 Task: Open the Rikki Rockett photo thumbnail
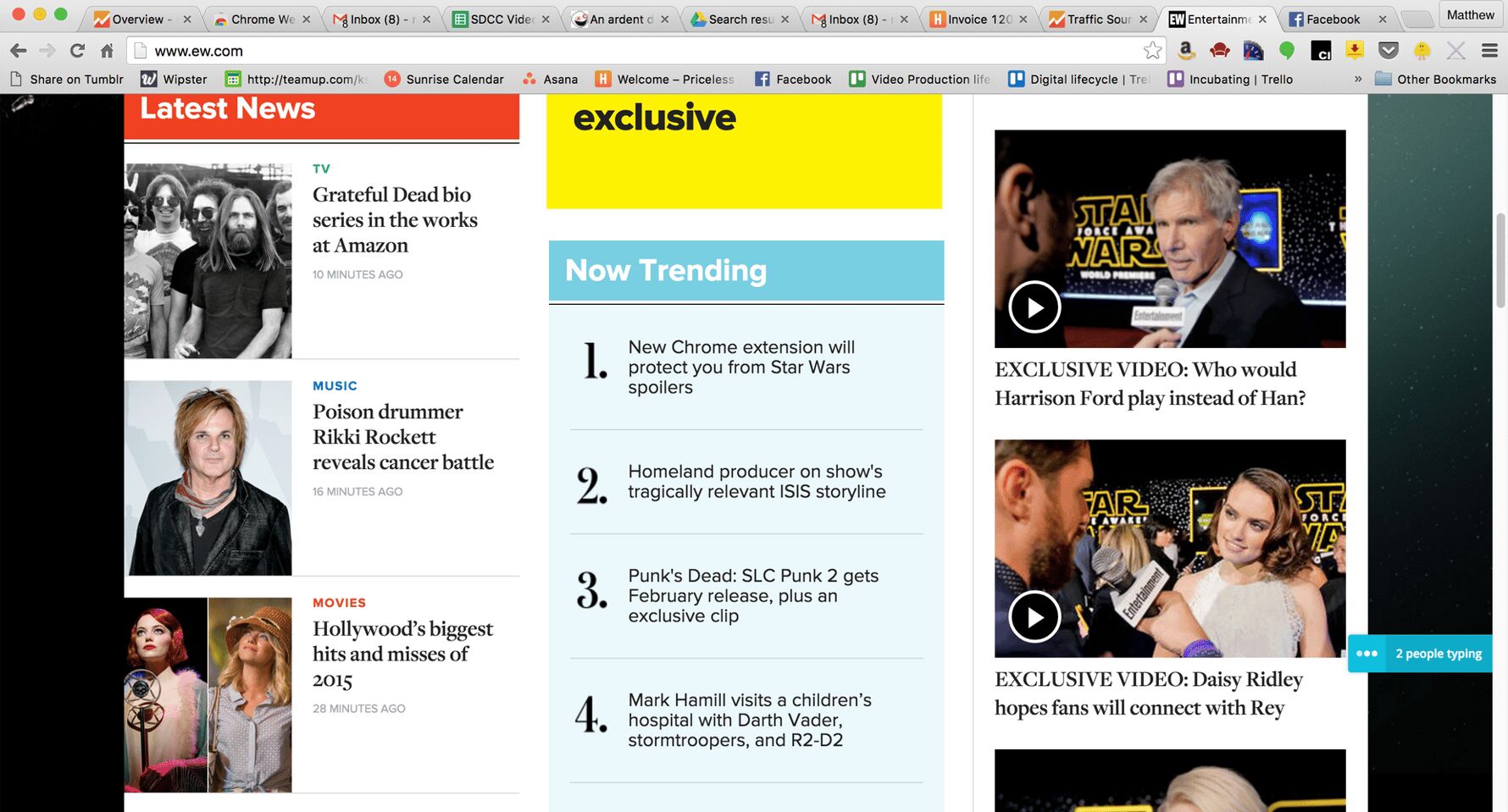coord(208,478)
